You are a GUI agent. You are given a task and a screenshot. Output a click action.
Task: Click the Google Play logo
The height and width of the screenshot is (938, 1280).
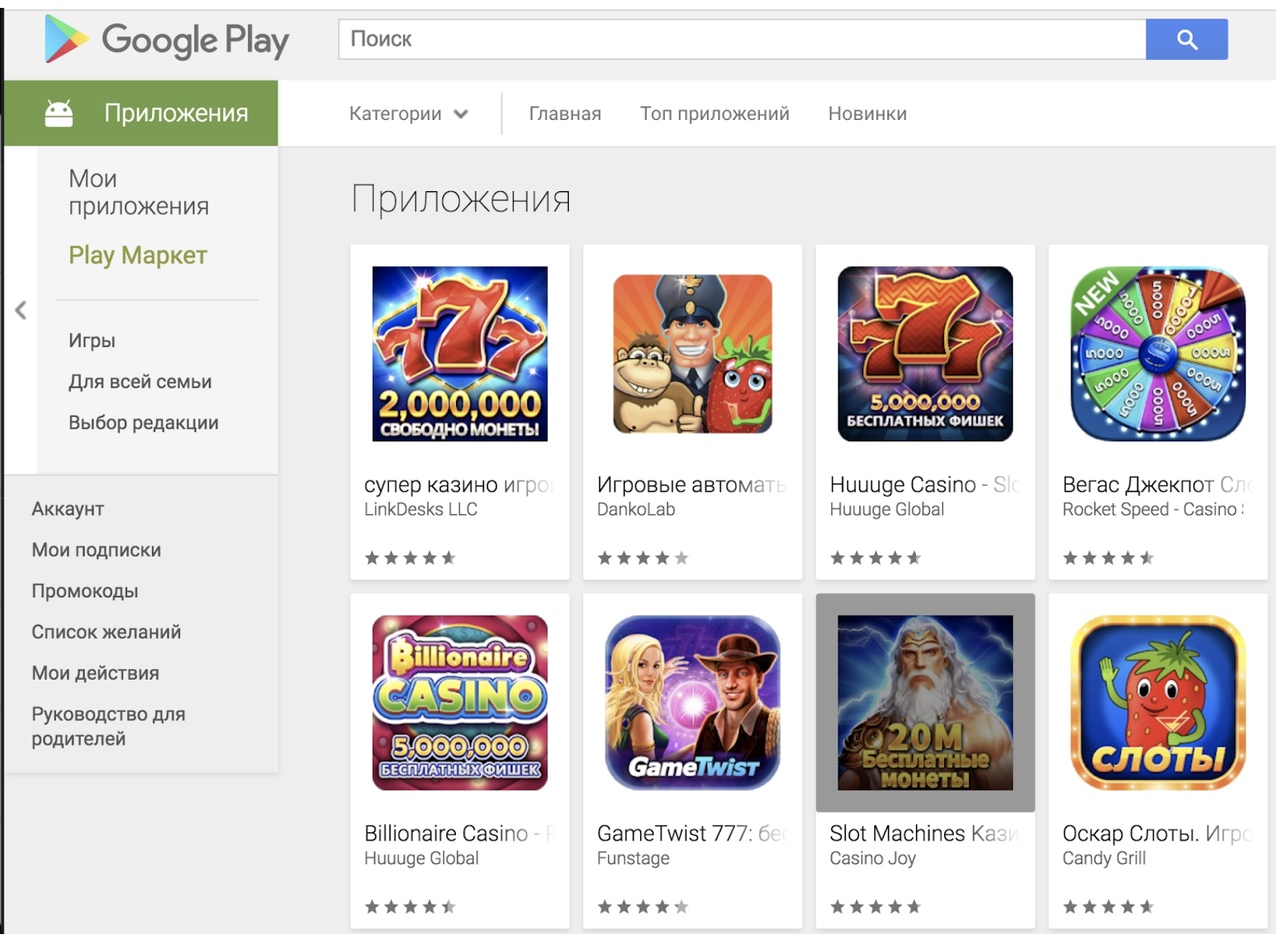[x=167, y=40]
